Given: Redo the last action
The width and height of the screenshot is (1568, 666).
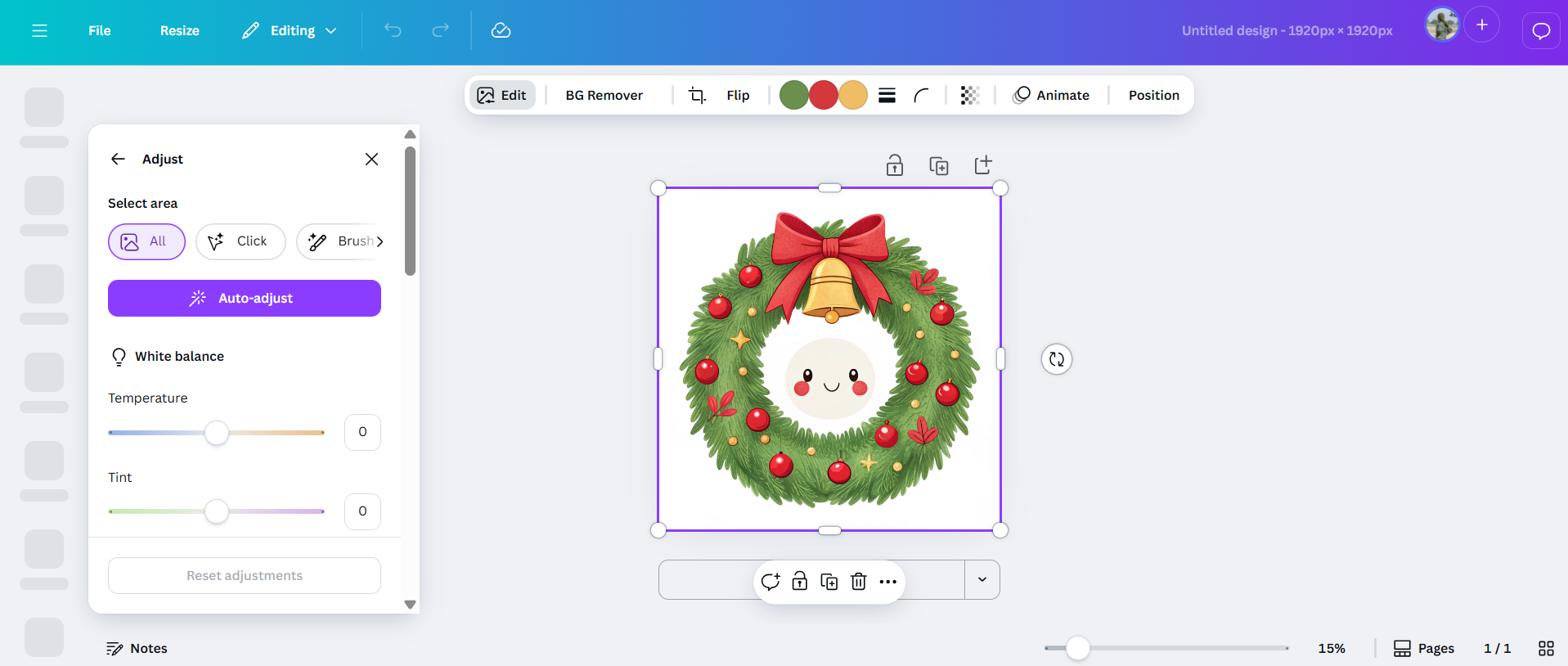Looking at the screenshot, I should 441,30.
